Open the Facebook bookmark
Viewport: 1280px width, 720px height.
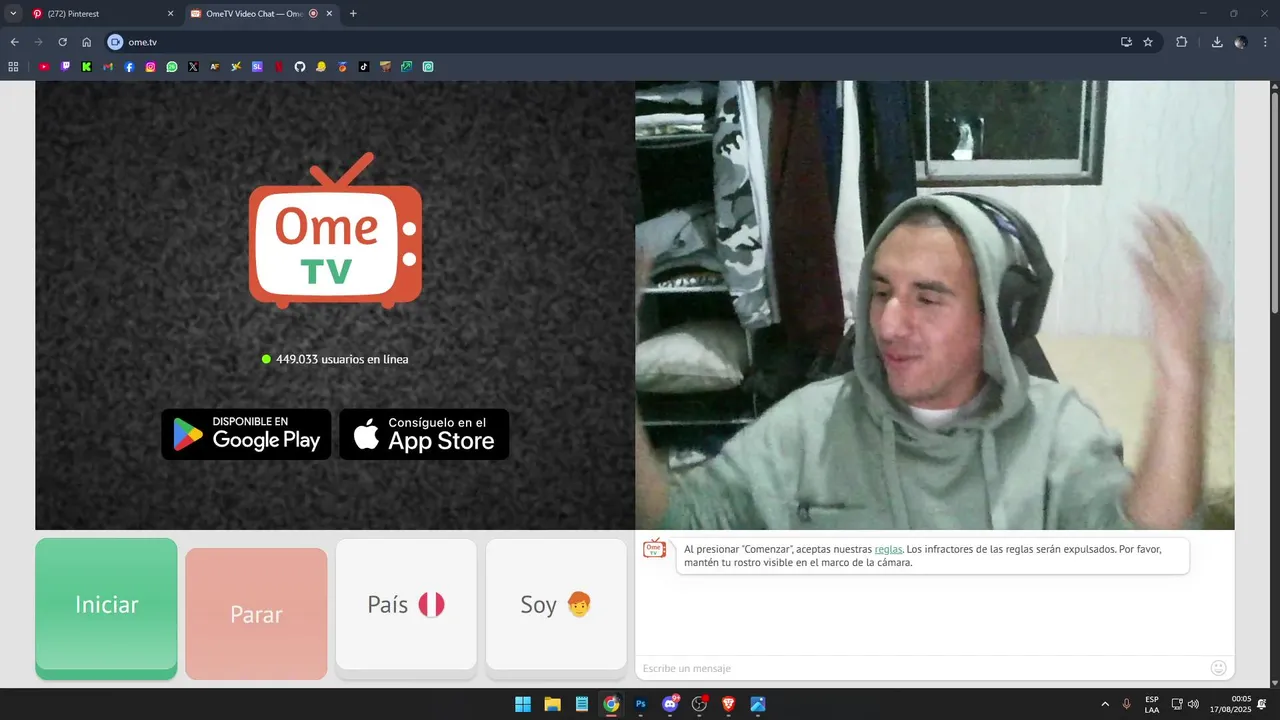click(130, 67)
